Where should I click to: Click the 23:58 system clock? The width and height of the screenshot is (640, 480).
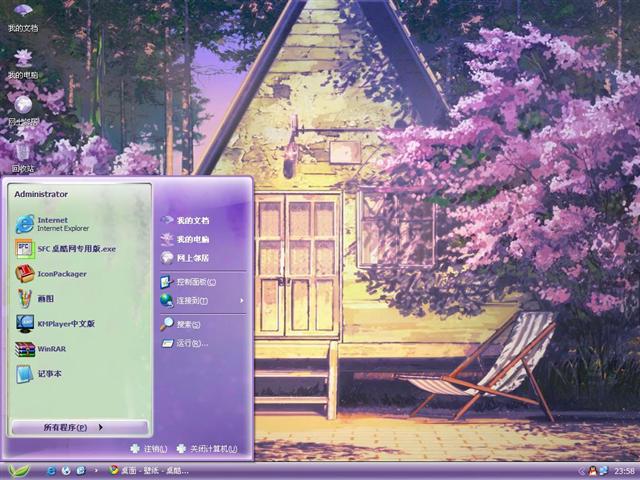pyautogui.click(x=624, y=471)
